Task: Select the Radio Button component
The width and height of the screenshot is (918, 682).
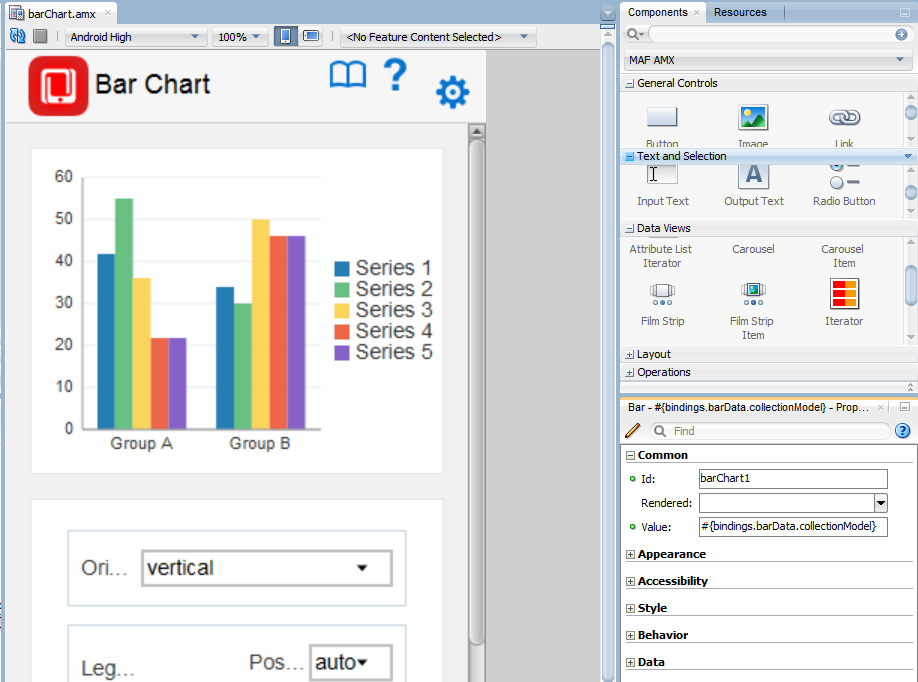Action: coord(844,186)
